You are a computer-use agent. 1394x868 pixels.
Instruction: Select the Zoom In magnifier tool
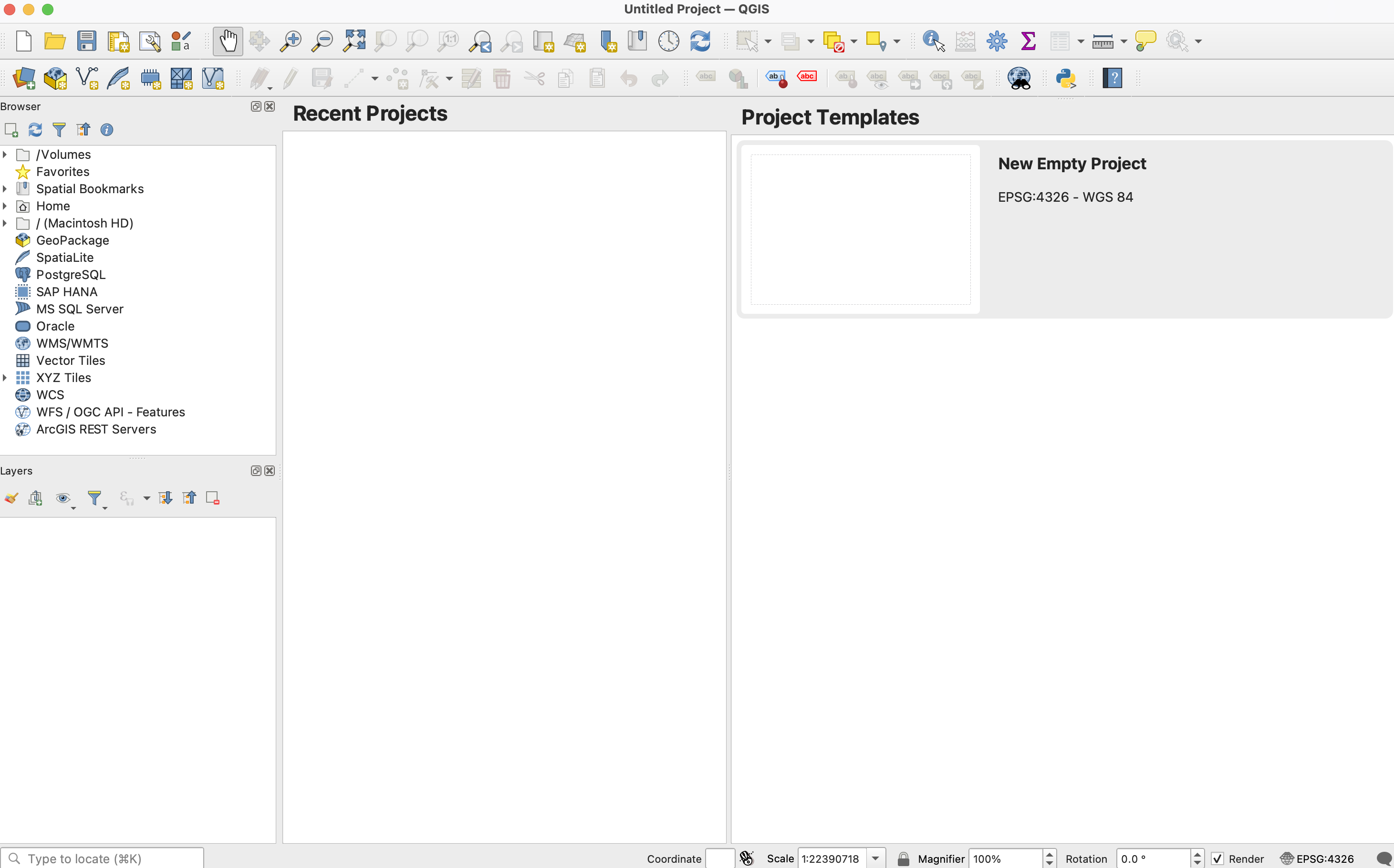[x=291, y=41]
